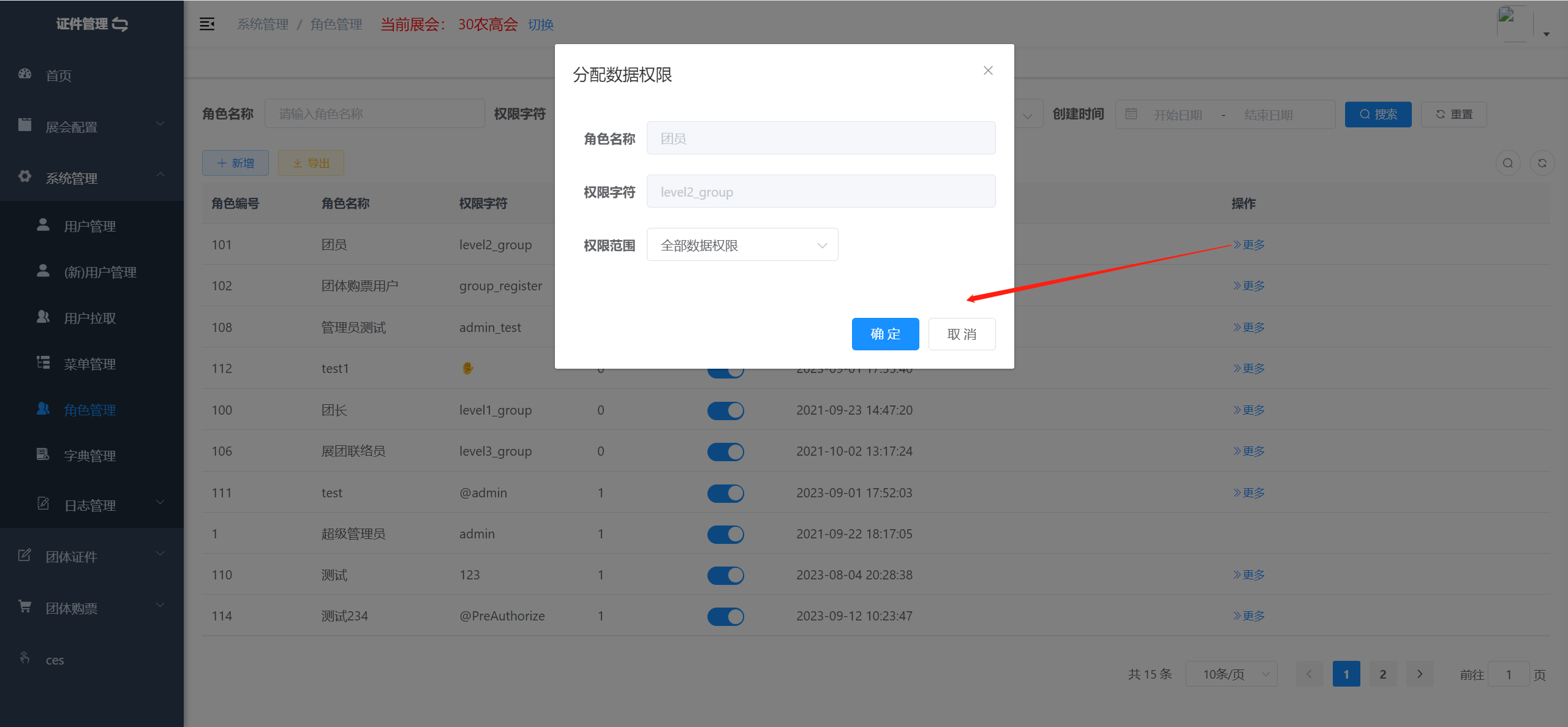This screenshot has height=727, width=1568.
Task: Click the 搜索 button
Action: coord(1378,115)
